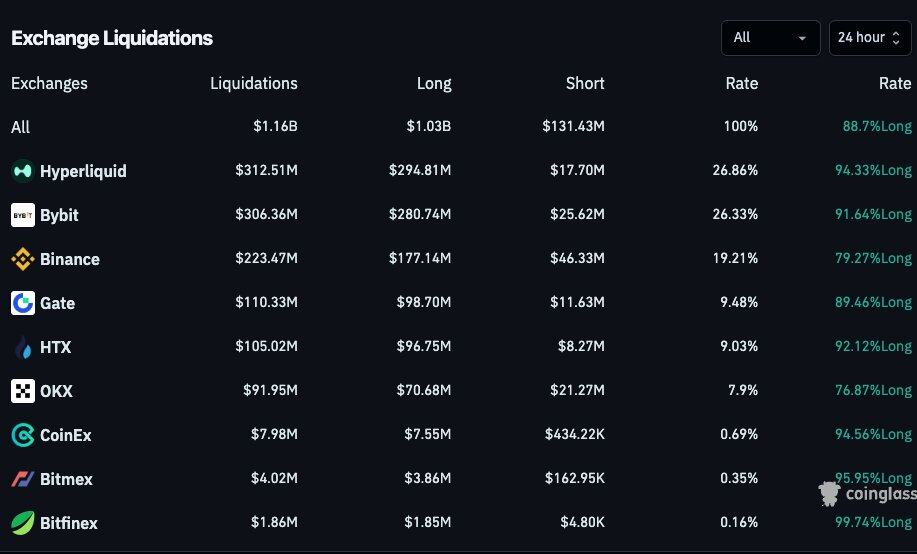Open the Binance exchange name link
Image resolution: width=917 pixels, height=554 pixels.
pyautogui.click(x=70, y=259)
